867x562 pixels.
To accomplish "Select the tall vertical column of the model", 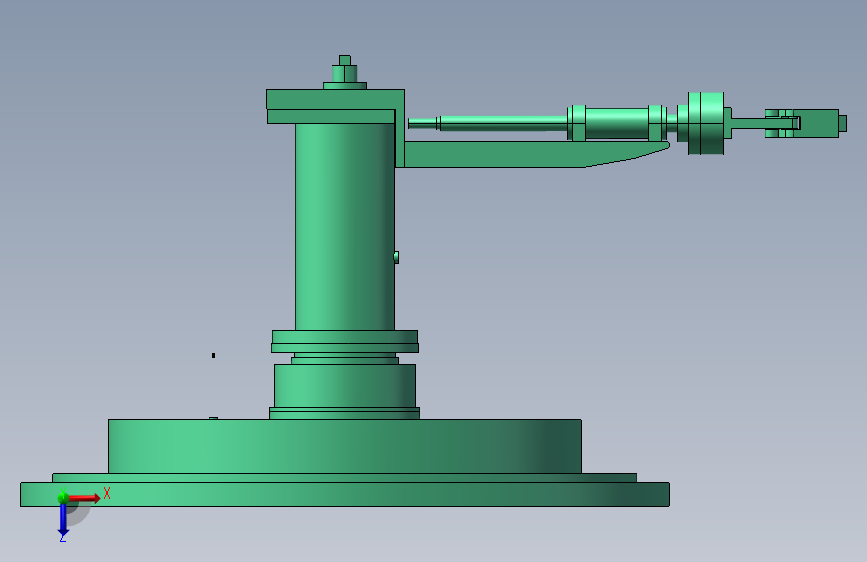I will click(344, 227).
